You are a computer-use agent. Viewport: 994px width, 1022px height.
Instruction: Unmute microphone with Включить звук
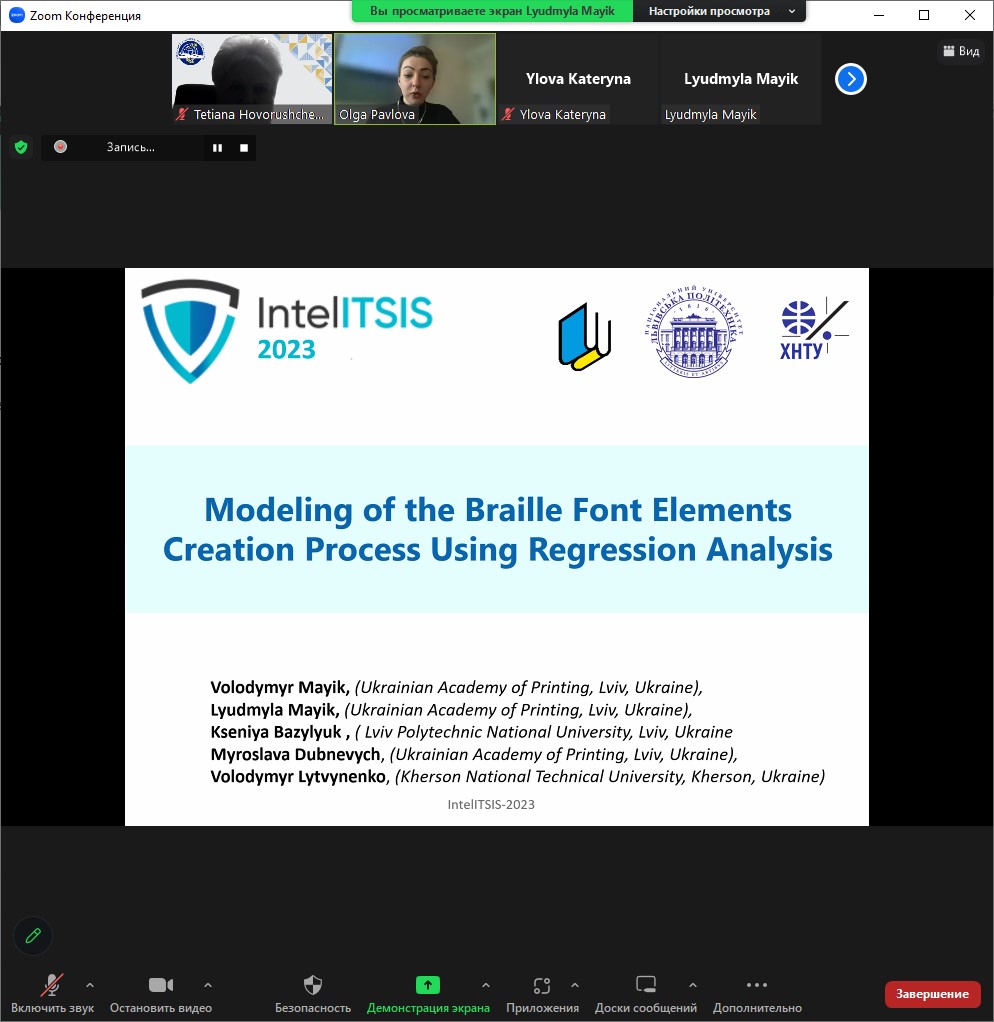pyautogui.click(x=52, y=985)
